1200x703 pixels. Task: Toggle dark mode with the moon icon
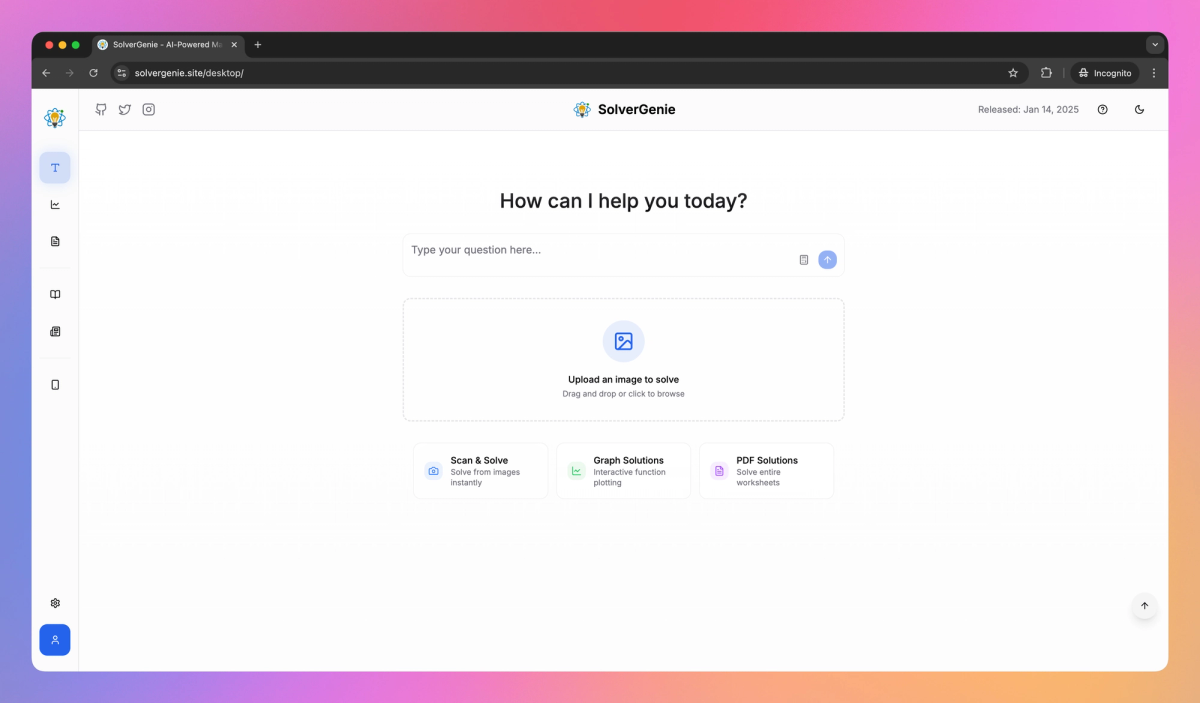(x=1139, y=109)
